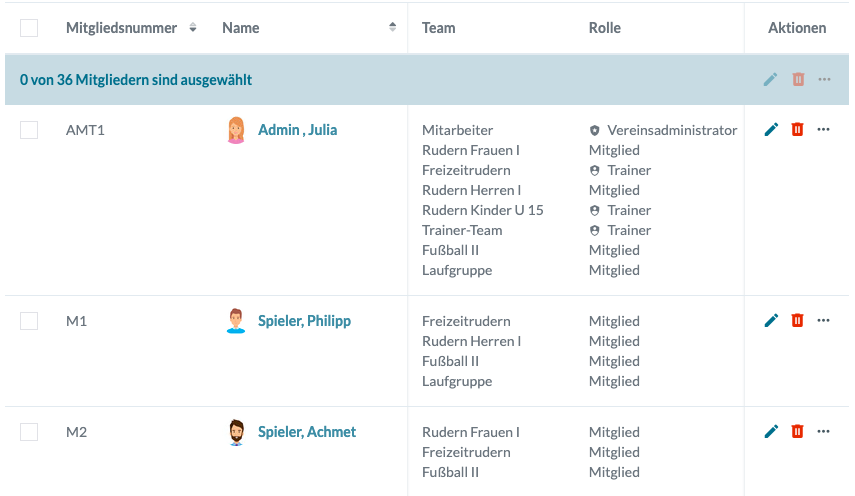Click bulk edit pencil in selection bar

click(x=770, y=79)
